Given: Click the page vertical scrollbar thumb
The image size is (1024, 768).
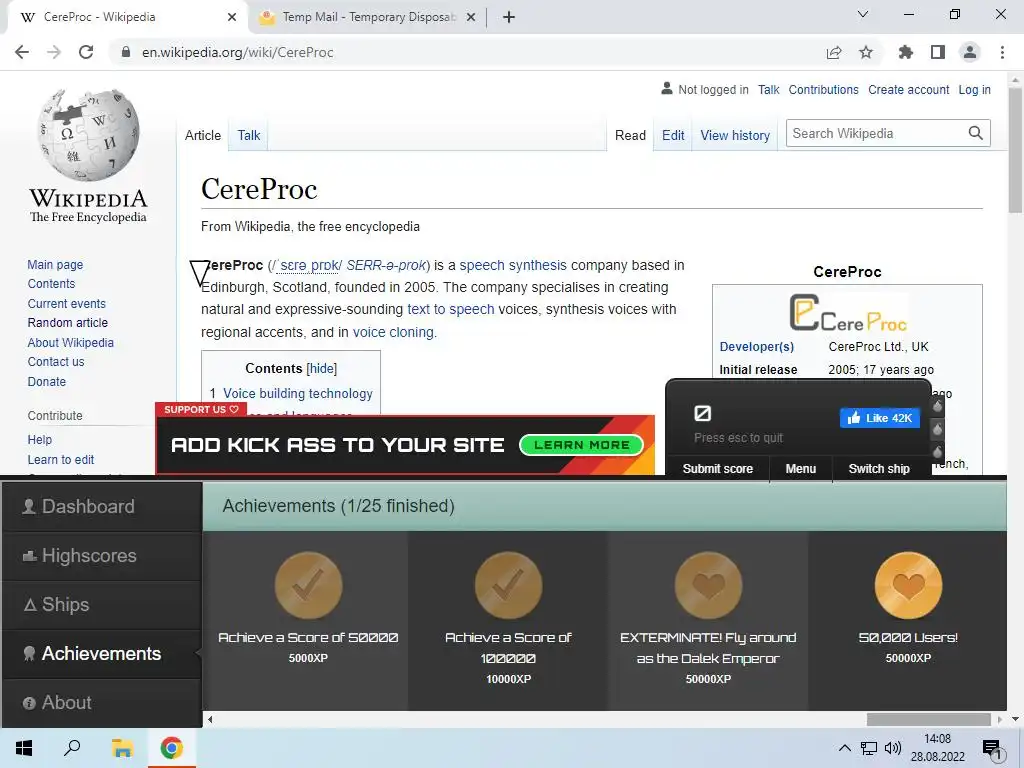Looking at the screenshot, I should click(1015, 150).
